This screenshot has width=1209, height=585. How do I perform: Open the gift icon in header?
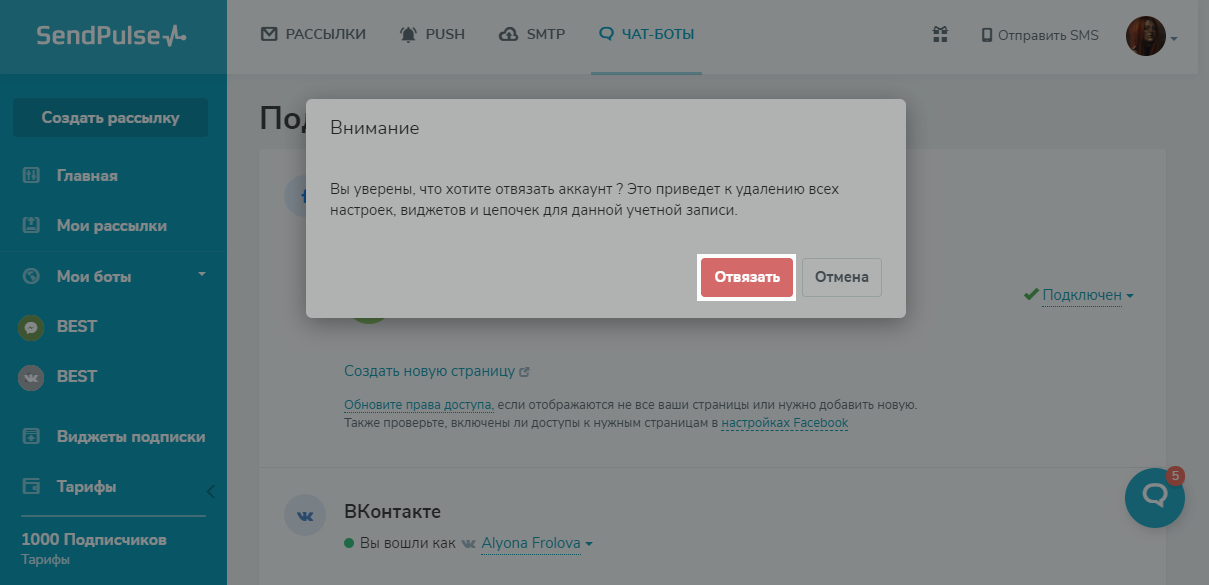[940, 35]
